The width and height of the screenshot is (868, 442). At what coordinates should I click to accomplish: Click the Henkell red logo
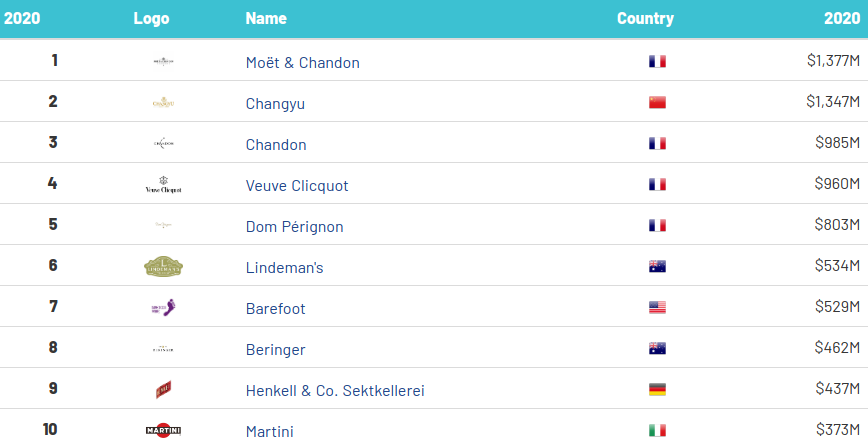point(163,390)
